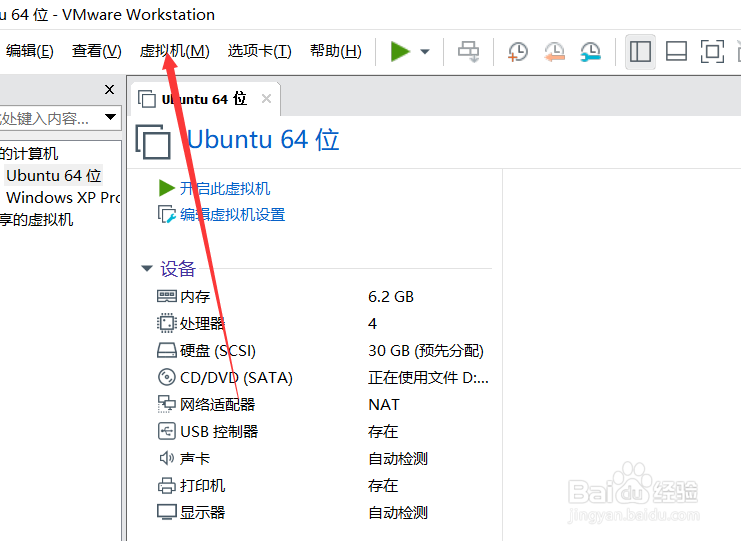This screenshot has height=541, width=741.
Task: Click the 编辑虚拟机设置 link
Action: coord(233,215)
